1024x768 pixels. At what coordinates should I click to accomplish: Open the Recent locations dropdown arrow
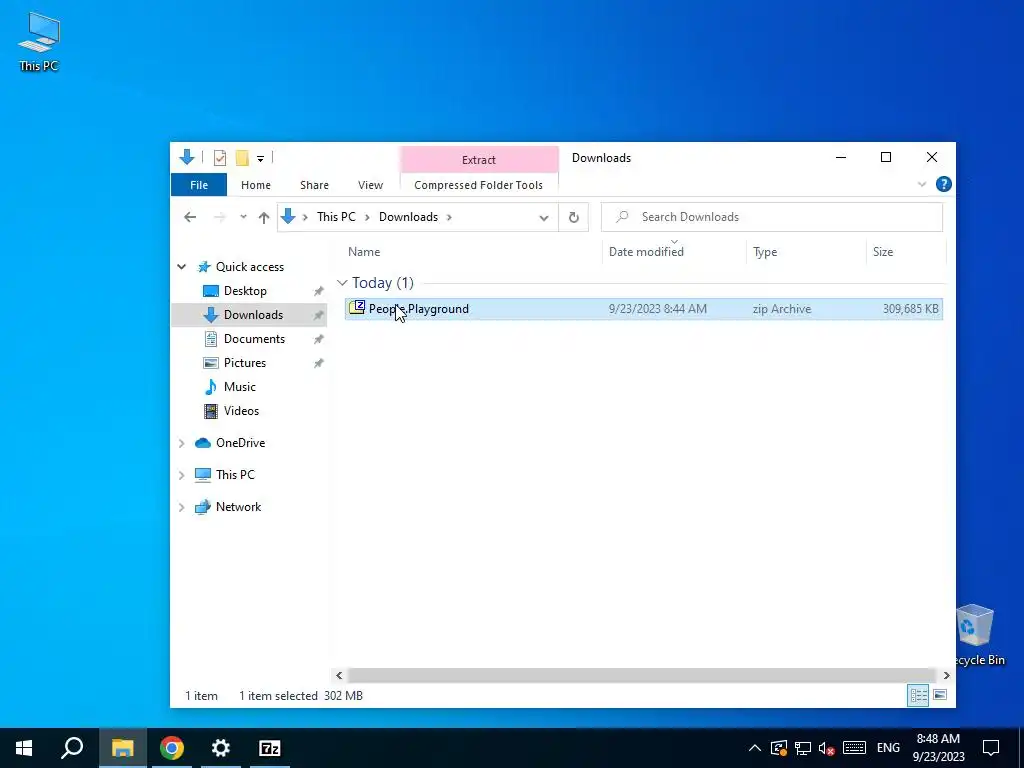point(243,217)
